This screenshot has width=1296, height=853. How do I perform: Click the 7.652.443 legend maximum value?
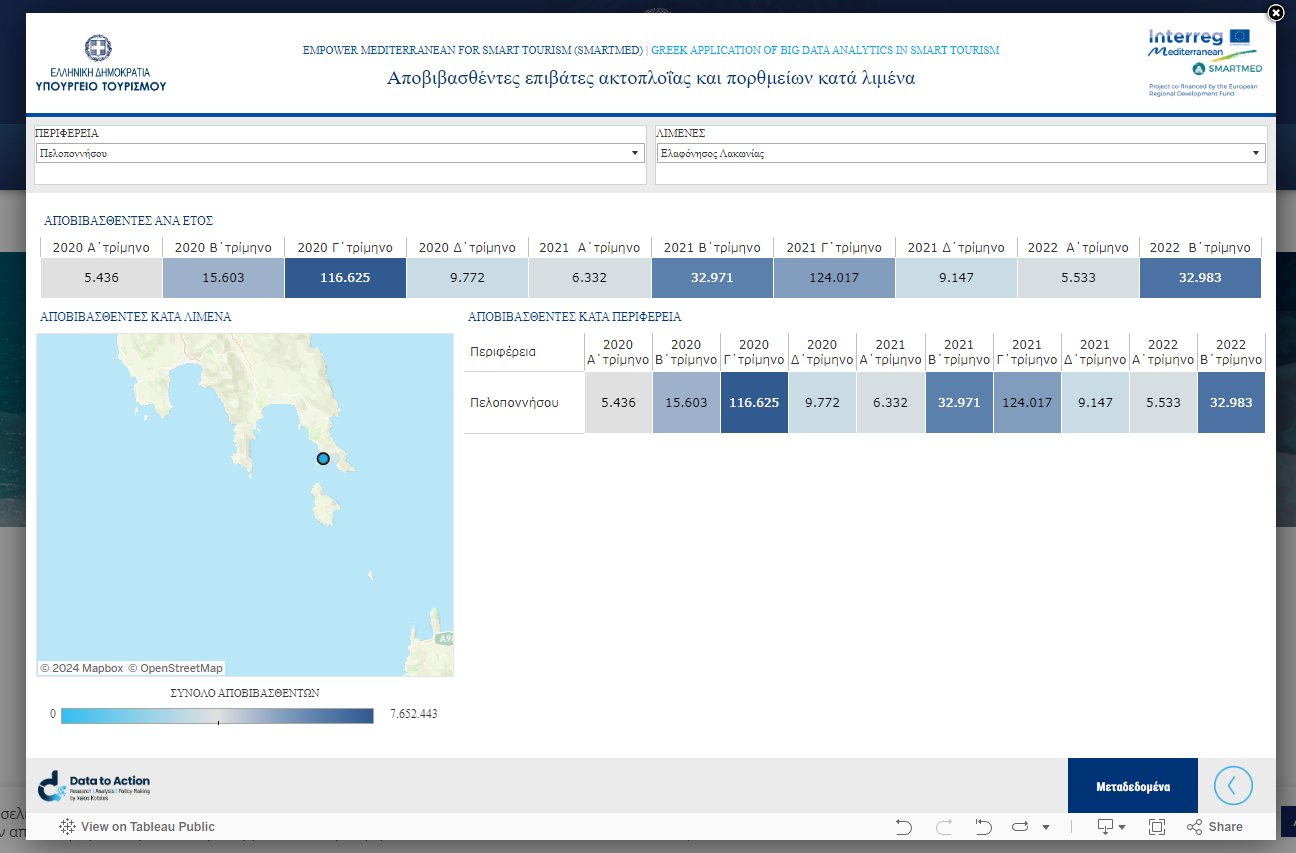pos(413,714)
